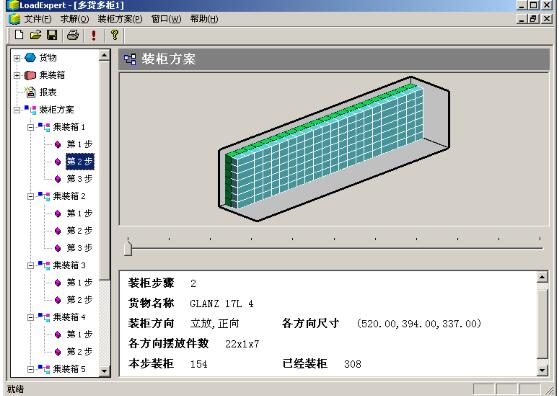
Task: Select 第 2 步 under 集装箱 4
Action: [80, 352]
